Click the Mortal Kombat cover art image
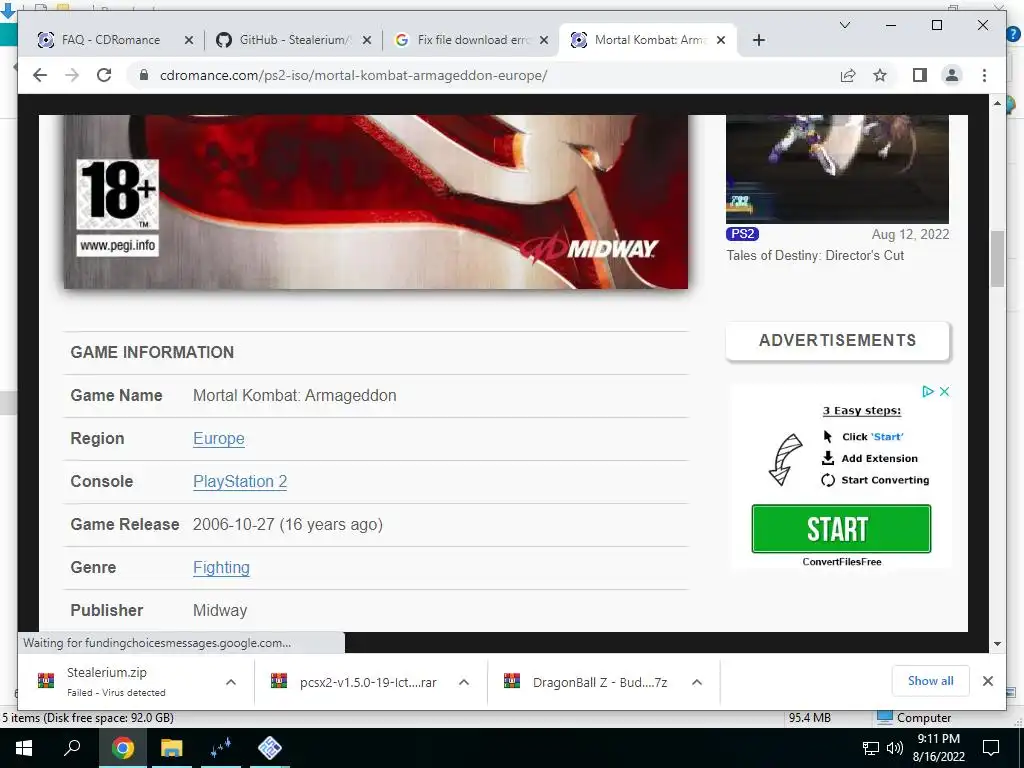This screenshot has height=768, width=1024. coord(376,202)
